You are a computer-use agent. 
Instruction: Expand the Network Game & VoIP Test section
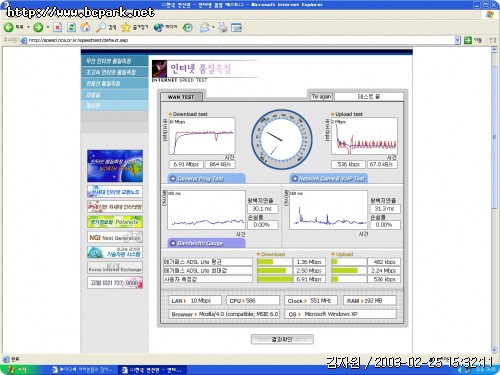[329, 179]
